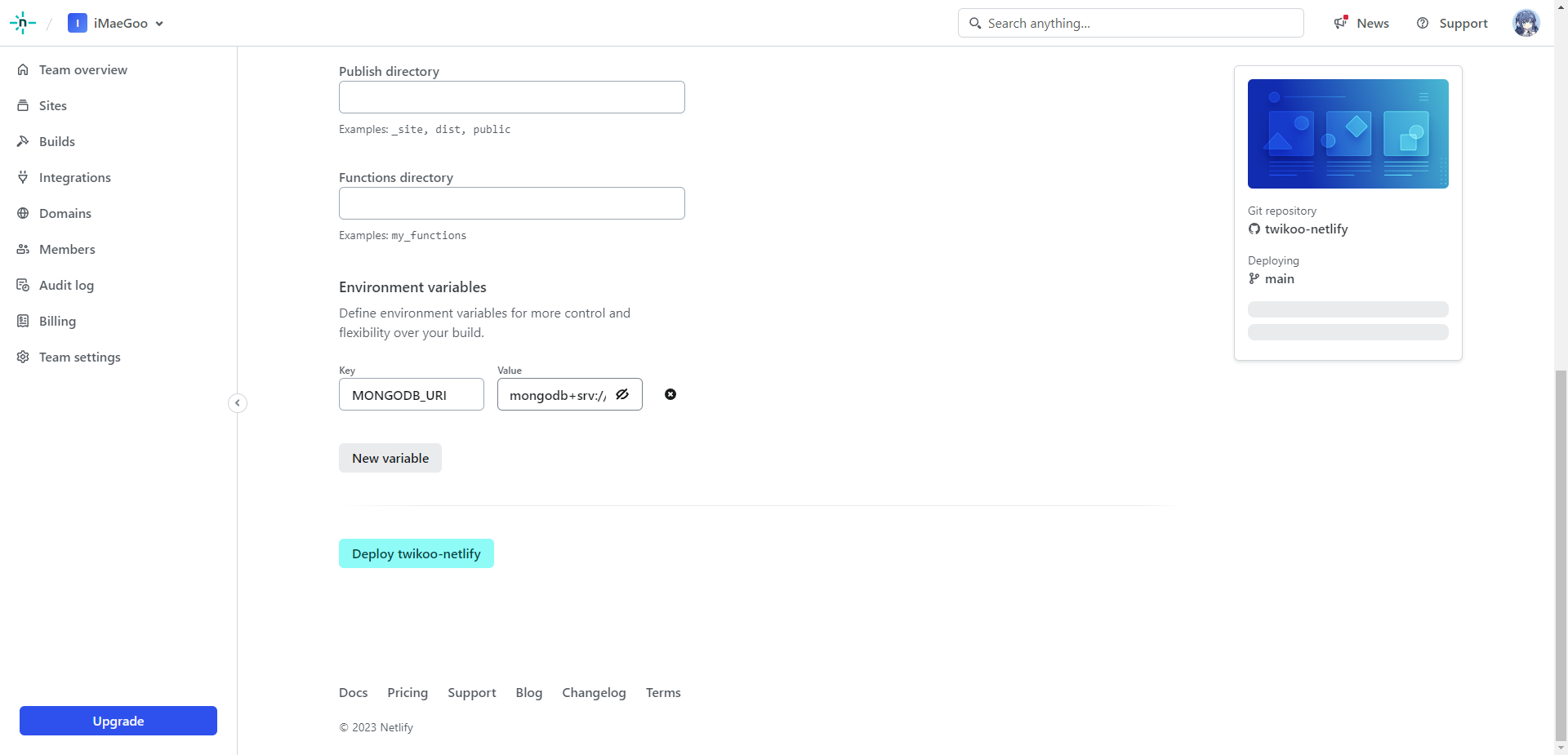The width and height of the screenshot is (1568, 755).
Task: Open the Support menu item
Action: coord(1452,23)
